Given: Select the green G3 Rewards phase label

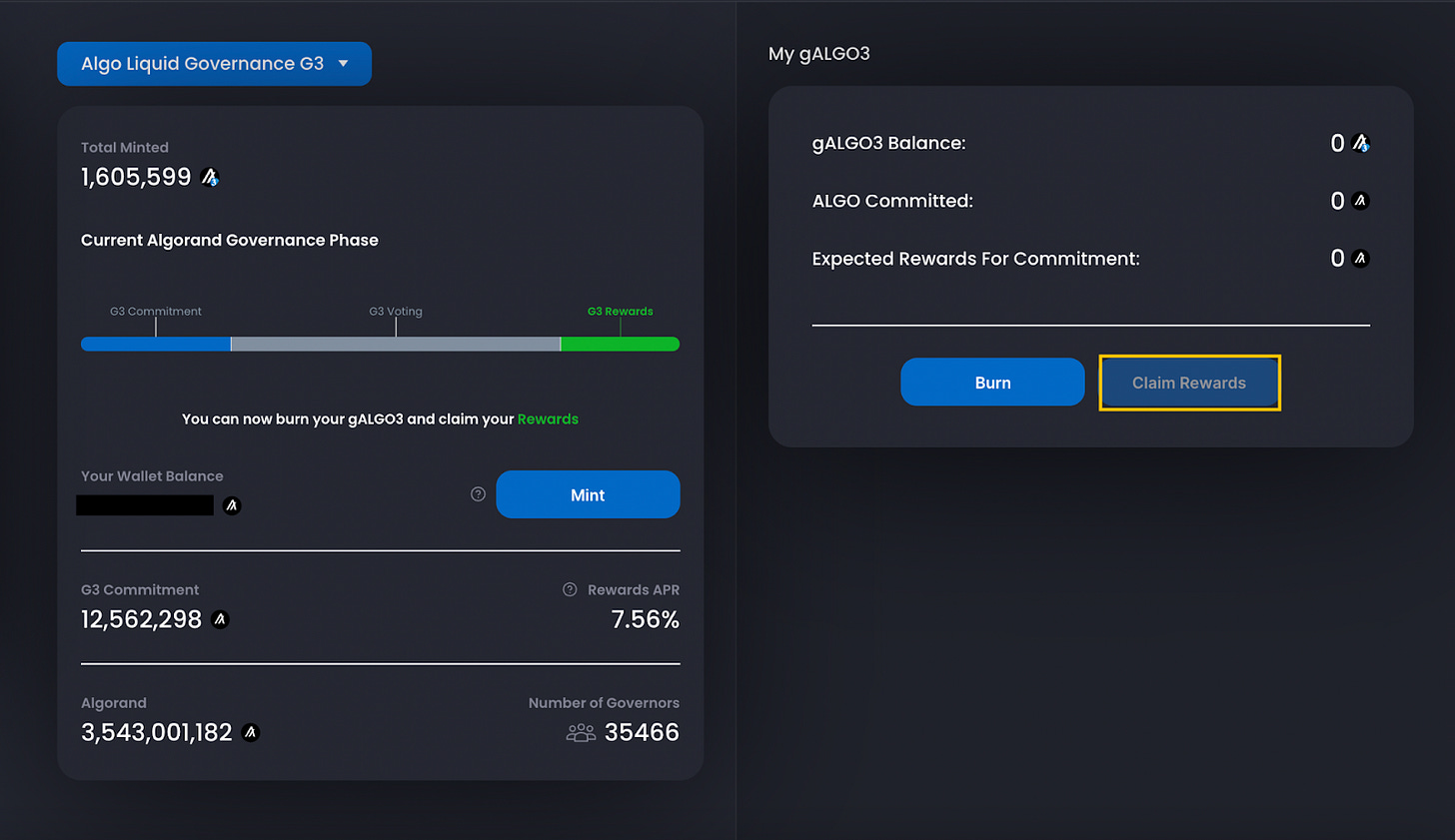Looking at the screenshot, I should (621, 312).
